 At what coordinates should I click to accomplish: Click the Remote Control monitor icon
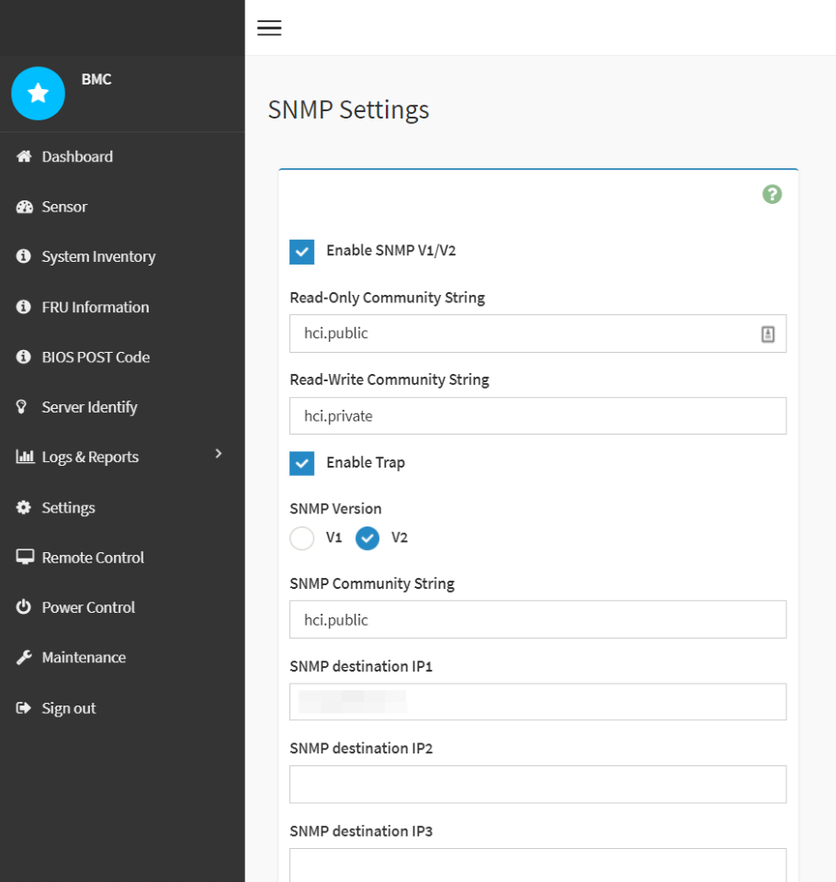pos(25,557)
